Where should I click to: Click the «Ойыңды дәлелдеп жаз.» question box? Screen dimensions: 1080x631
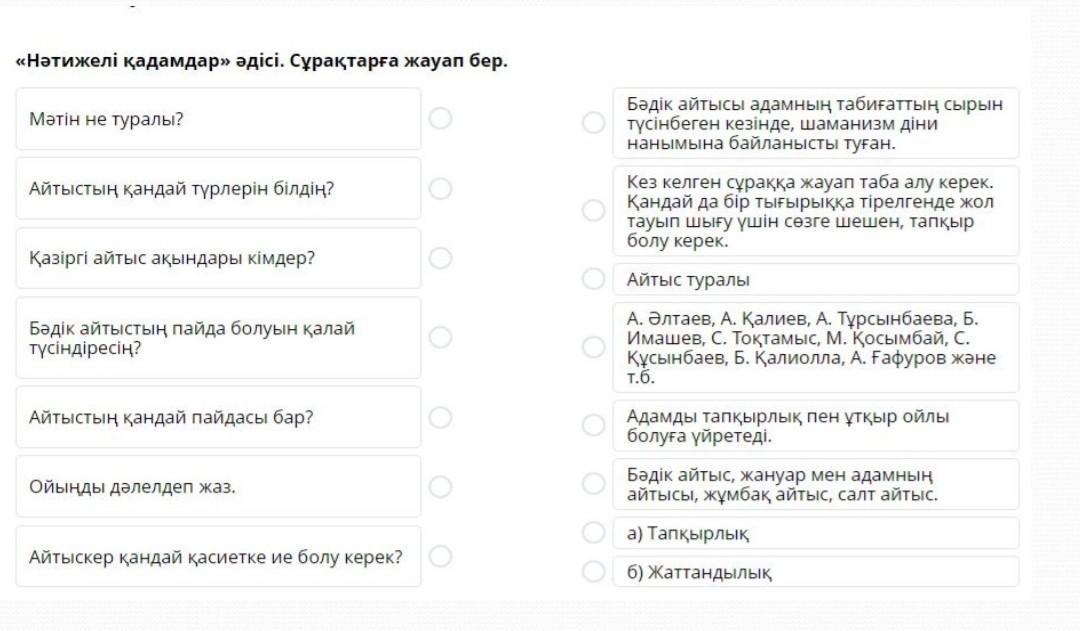point(218,487)
